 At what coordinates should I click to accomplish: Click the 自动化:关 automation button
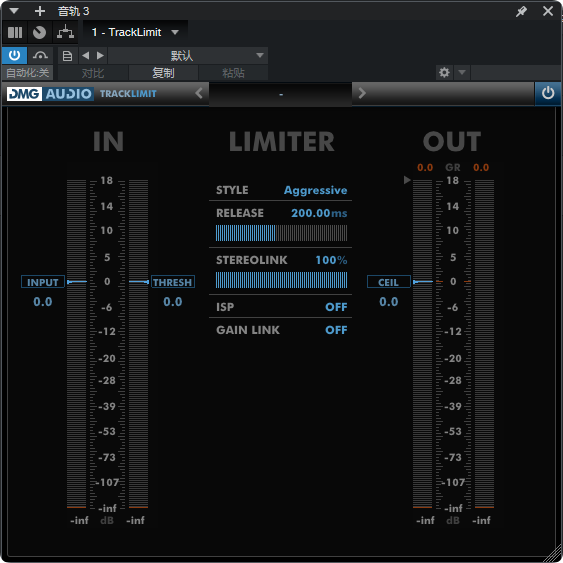tap(28, 73)
